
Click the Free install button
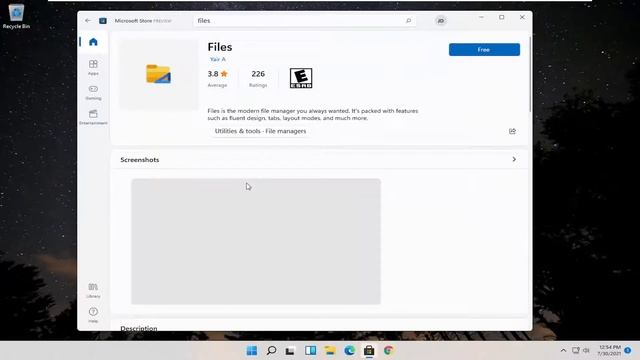coord(484,49)
